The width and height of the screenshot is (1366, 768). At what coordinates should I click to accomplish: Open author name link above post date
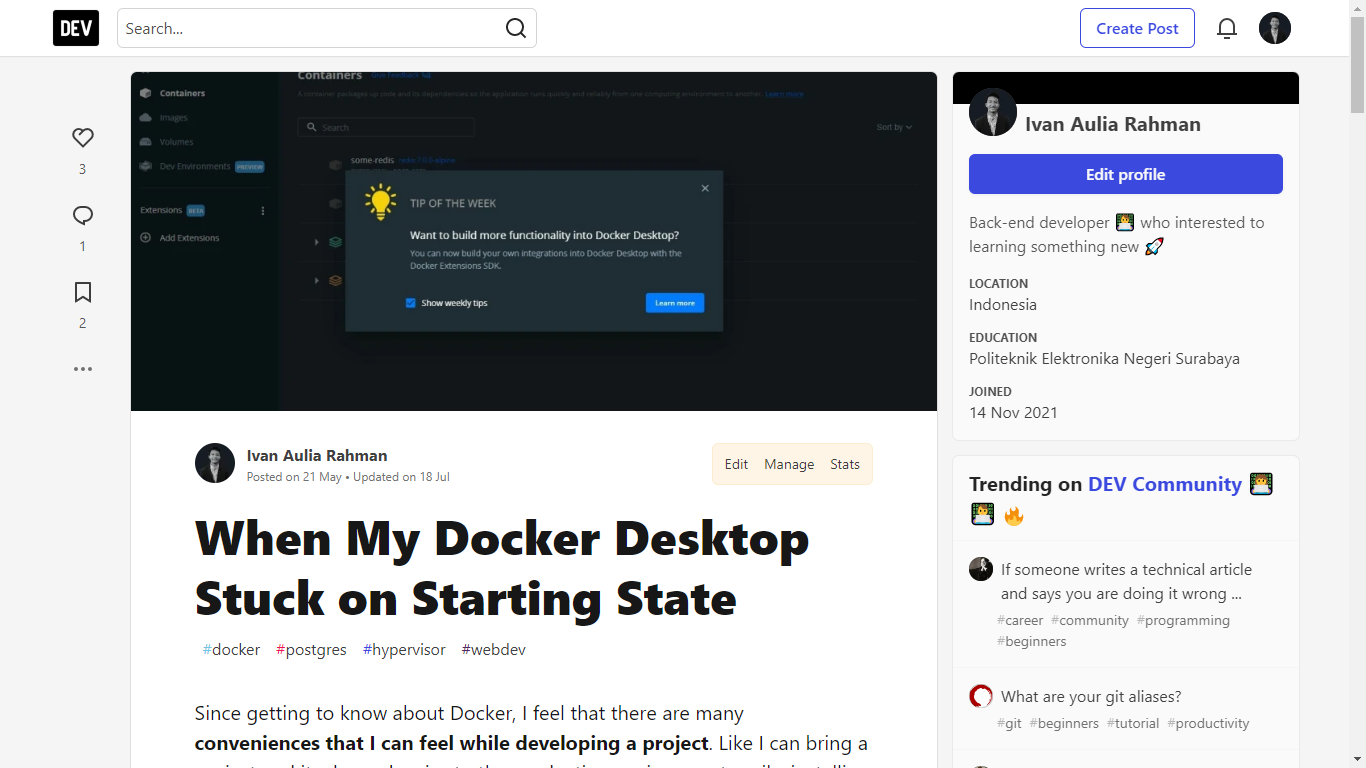[317, 455]
